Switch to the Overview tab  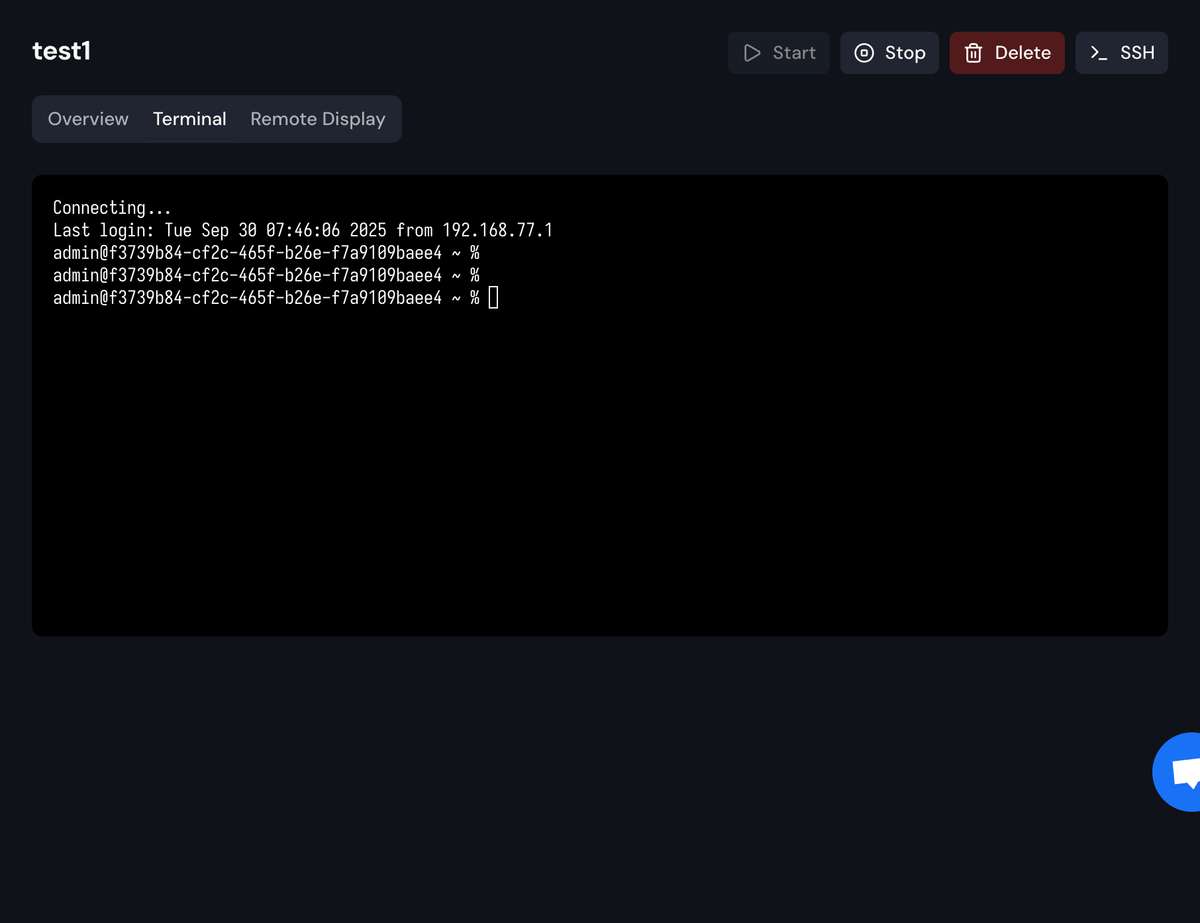click(x=88, y=119)
